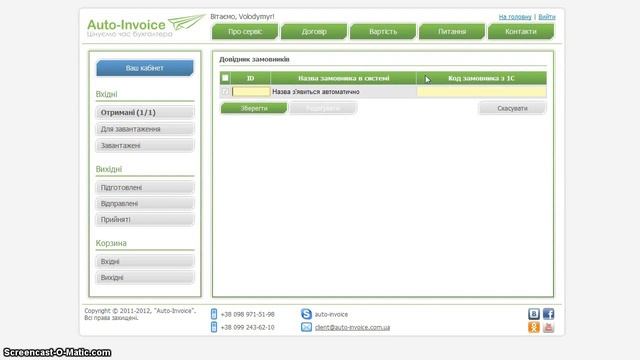Open Отримані (1/1) inbox section
Image resolution: width=640 pixels, height=360 pixels.
point(145,112)
